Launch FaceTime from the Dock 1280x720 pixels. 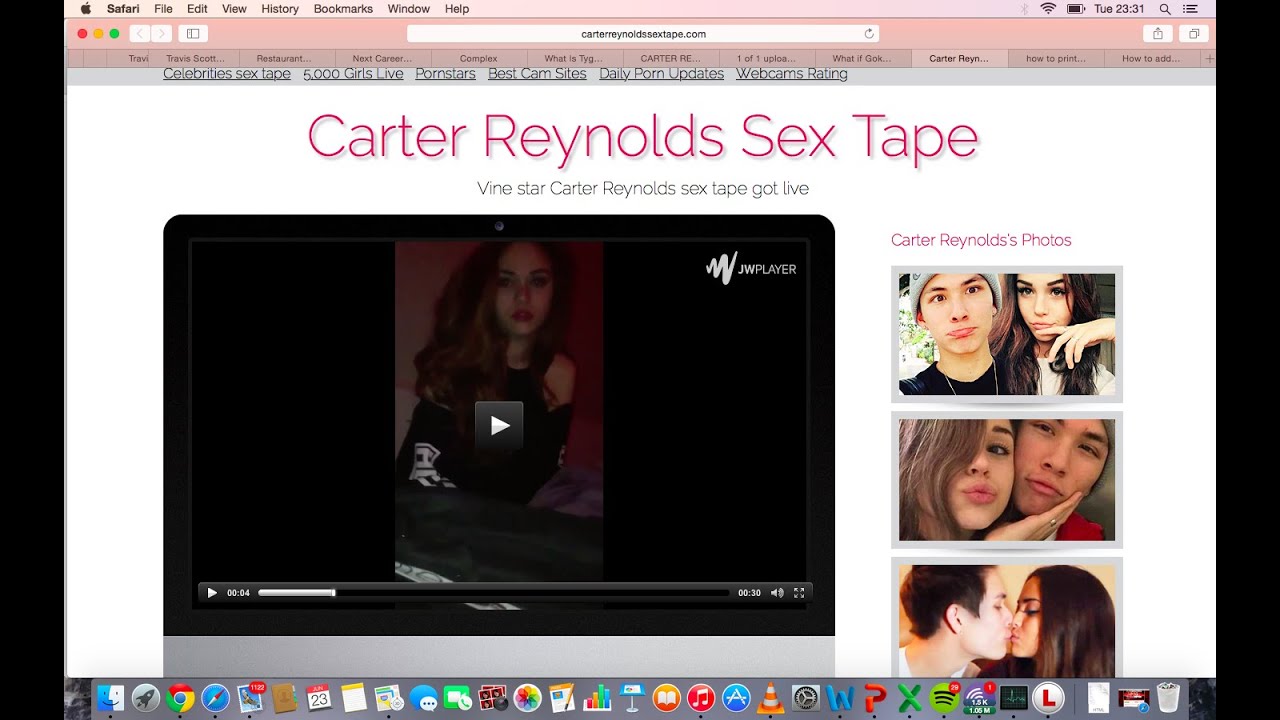[457, 698]
